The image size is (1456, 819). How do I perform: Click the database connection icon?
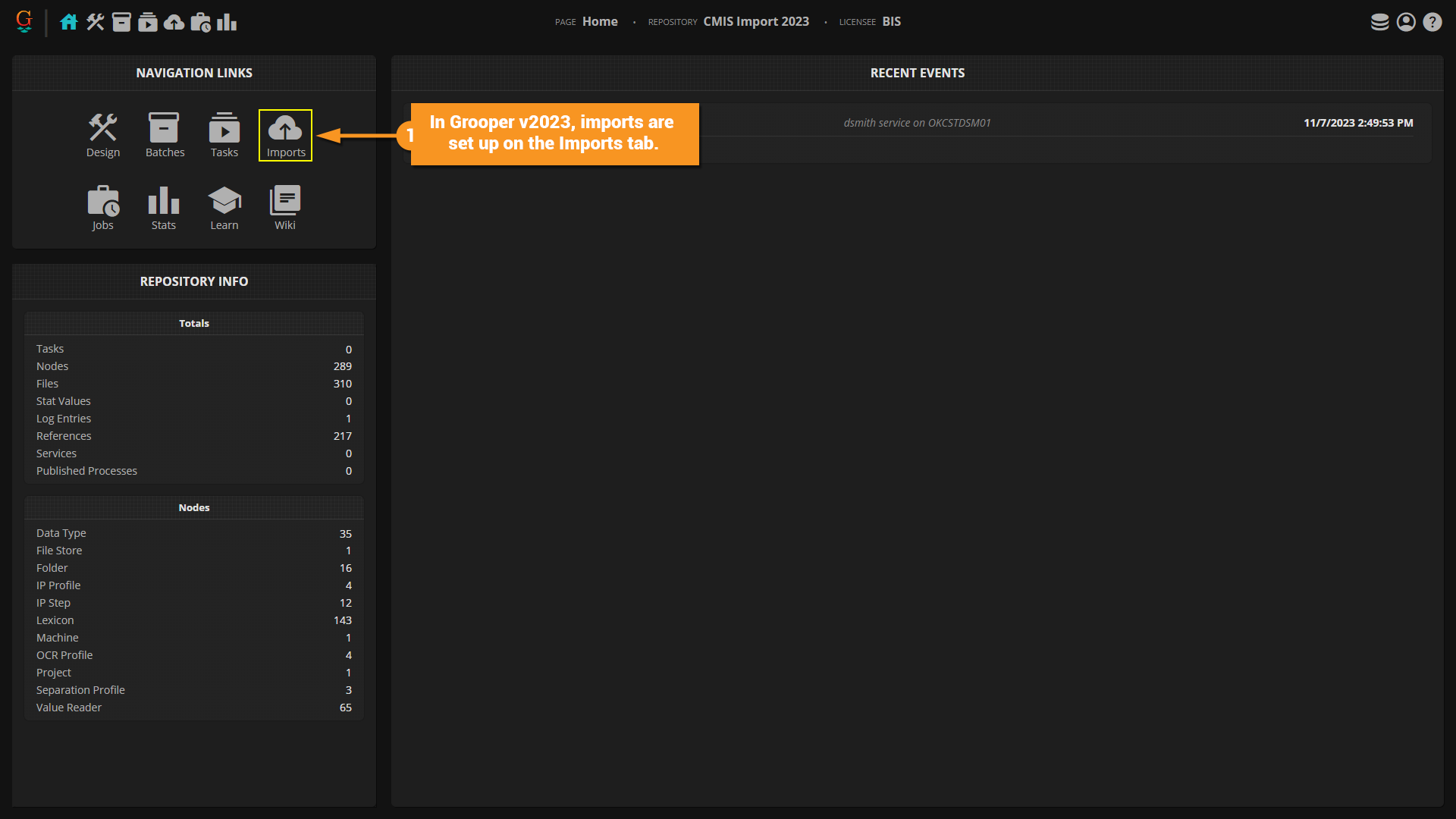coord(1379,22)
